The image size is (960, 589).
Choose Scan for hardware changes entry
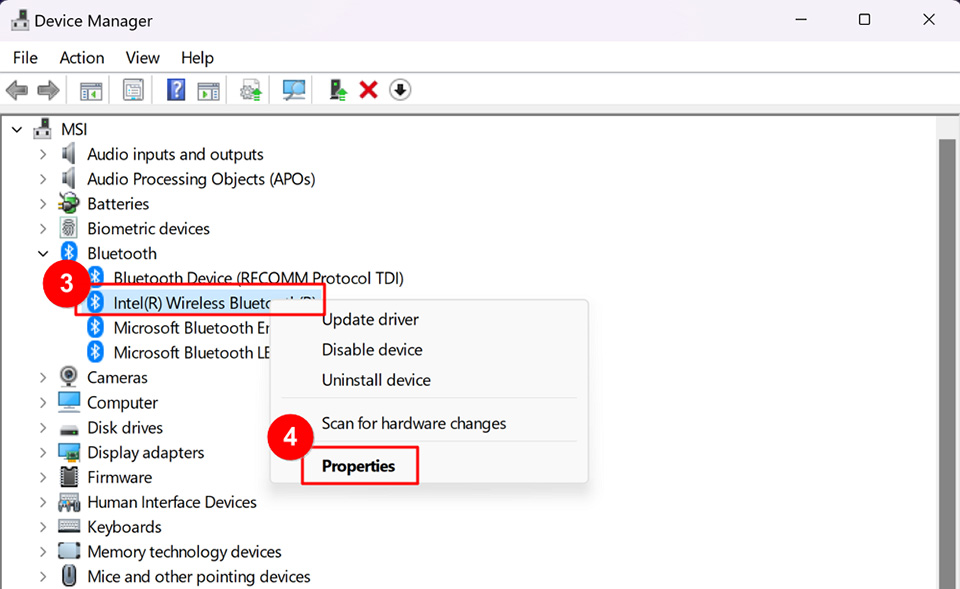click(x=429, y=424)
